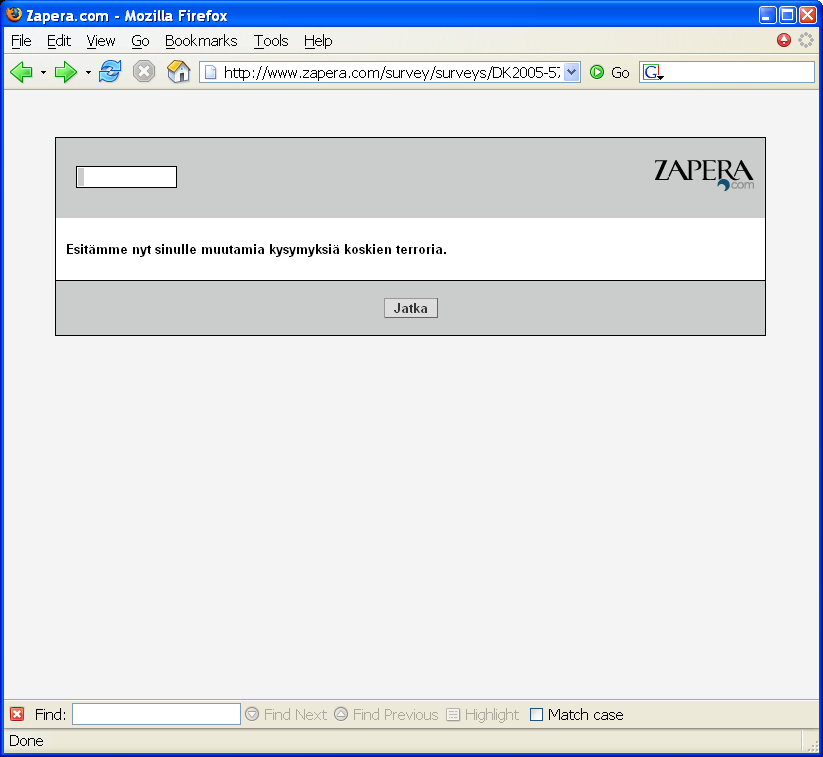The width and height of the screenshot is (823, 757).
Task: Open the Bookmarks menu
Action: (x=201, y=41)
